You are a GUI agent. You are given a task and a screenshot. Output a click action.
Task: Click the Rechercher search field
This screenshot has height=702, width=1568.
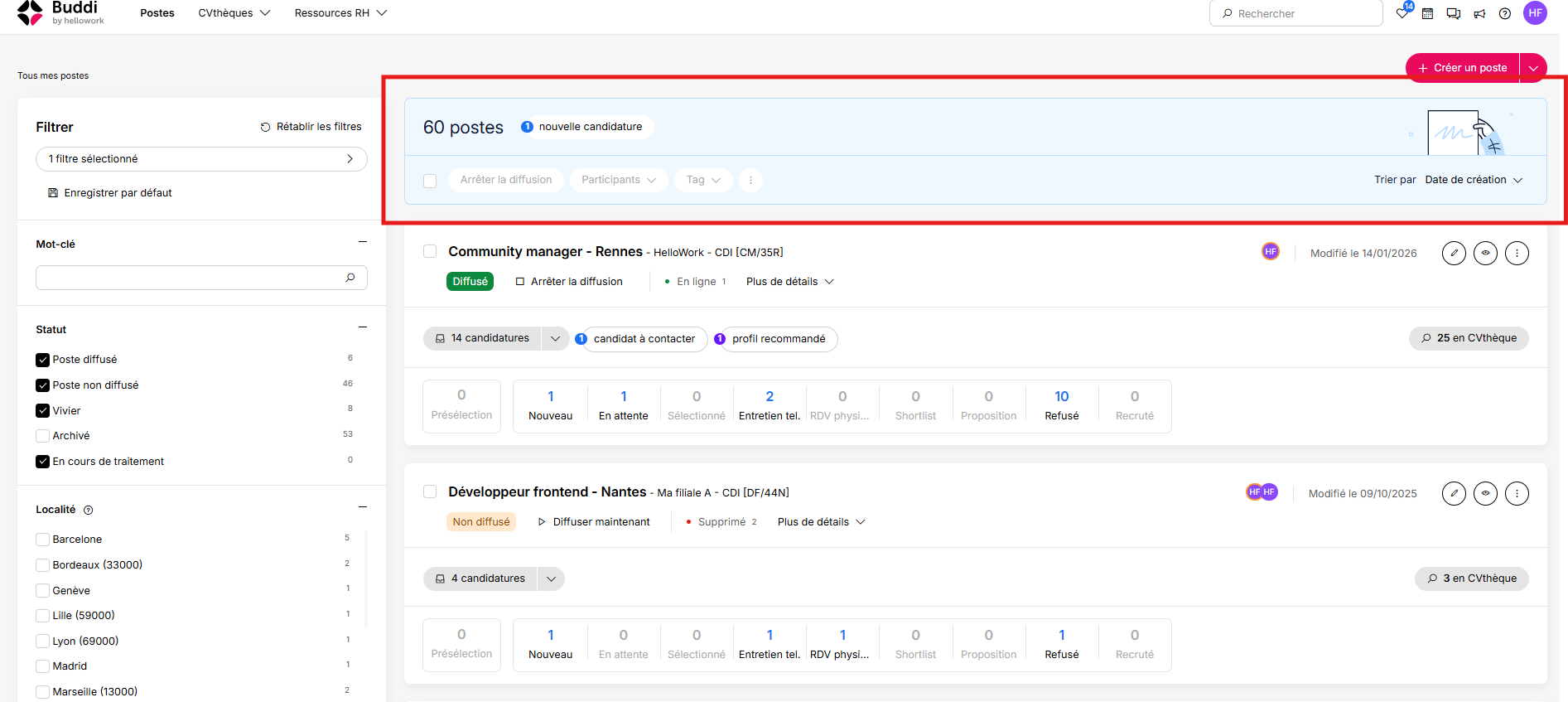[x=1295, y=13]
